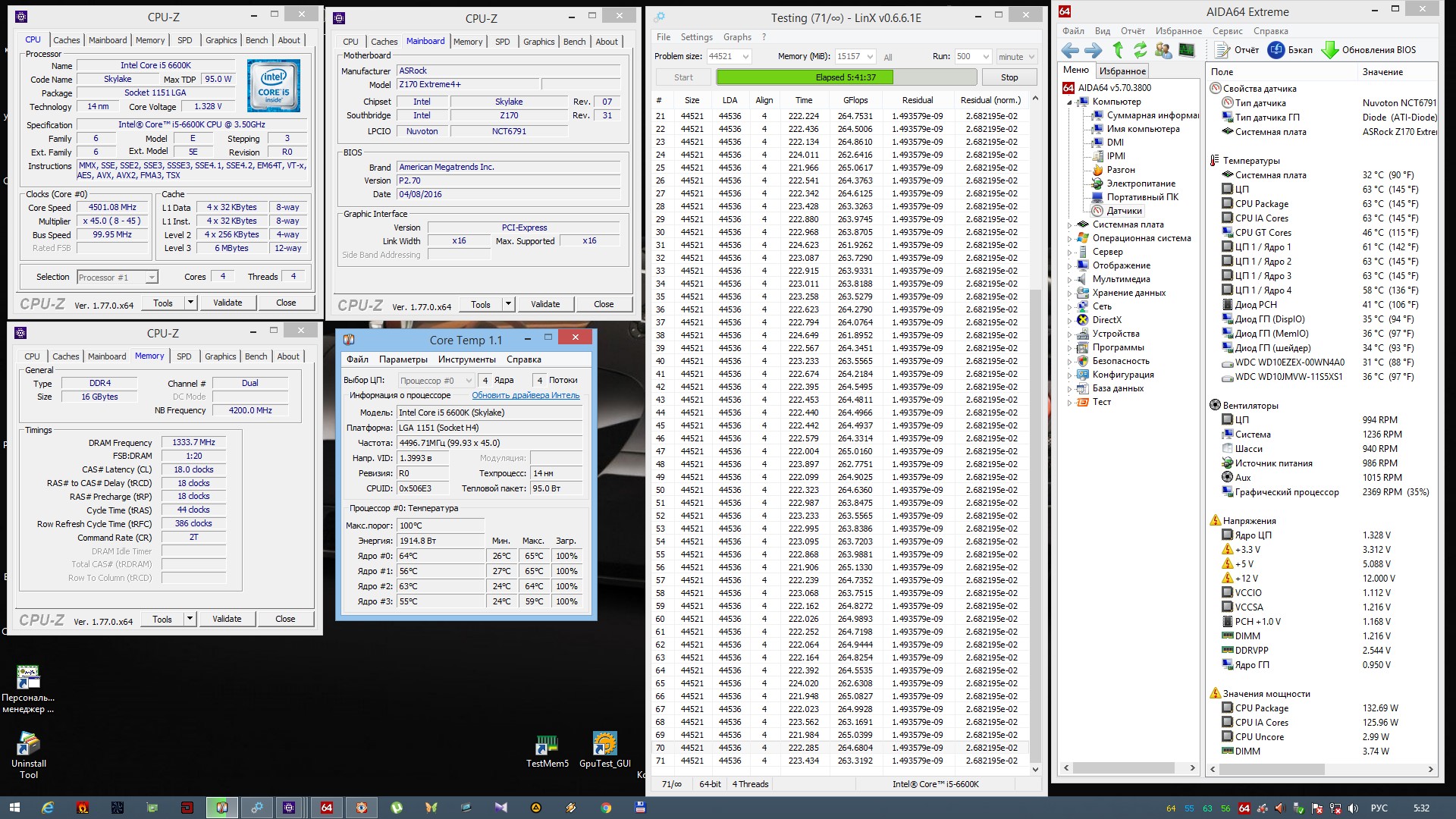
Task: Open the Memory (MiB) dropdown
Action: 869,57
